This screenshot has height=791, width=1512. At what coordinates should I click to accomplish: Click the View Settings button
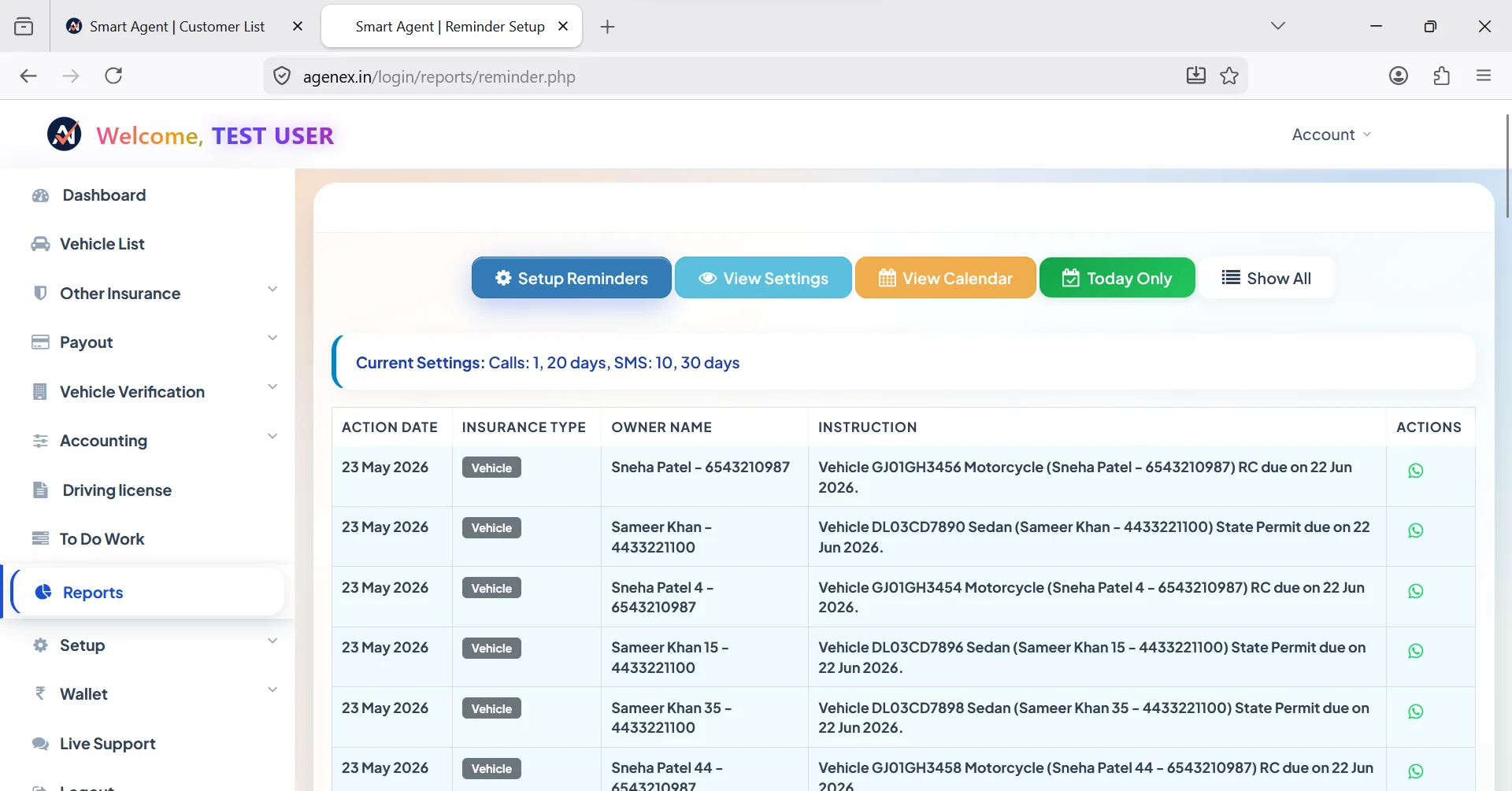click(x=763, y=278)
